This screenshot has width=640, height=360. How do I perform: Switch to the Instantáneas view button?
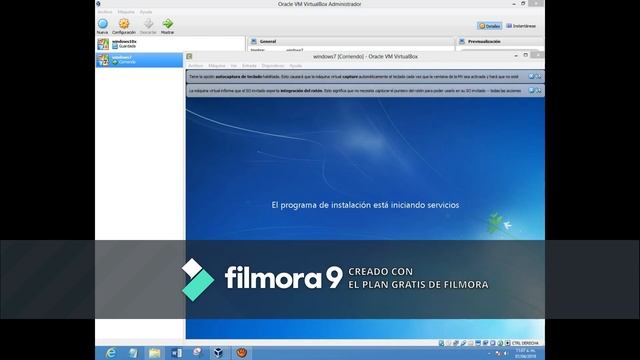521,26
